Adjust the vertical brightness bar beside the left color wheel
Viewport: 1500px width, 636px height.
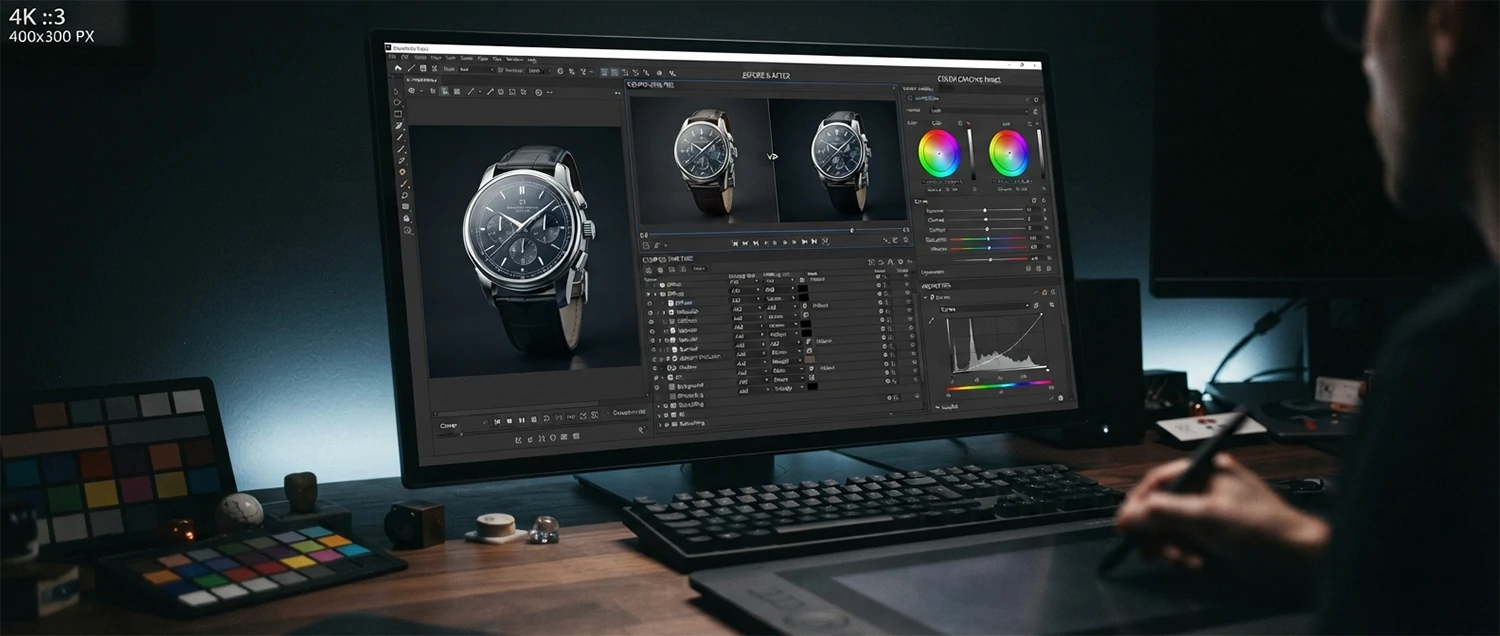tap(970, 155)
